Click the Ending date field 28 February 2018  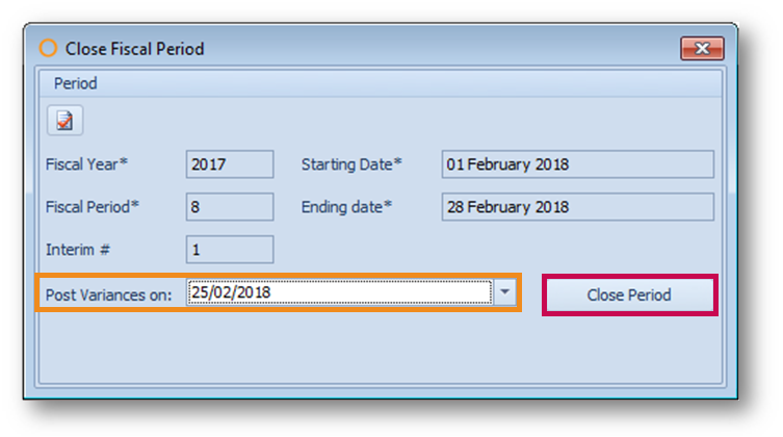pyautogui.click(x=578, y=207)
